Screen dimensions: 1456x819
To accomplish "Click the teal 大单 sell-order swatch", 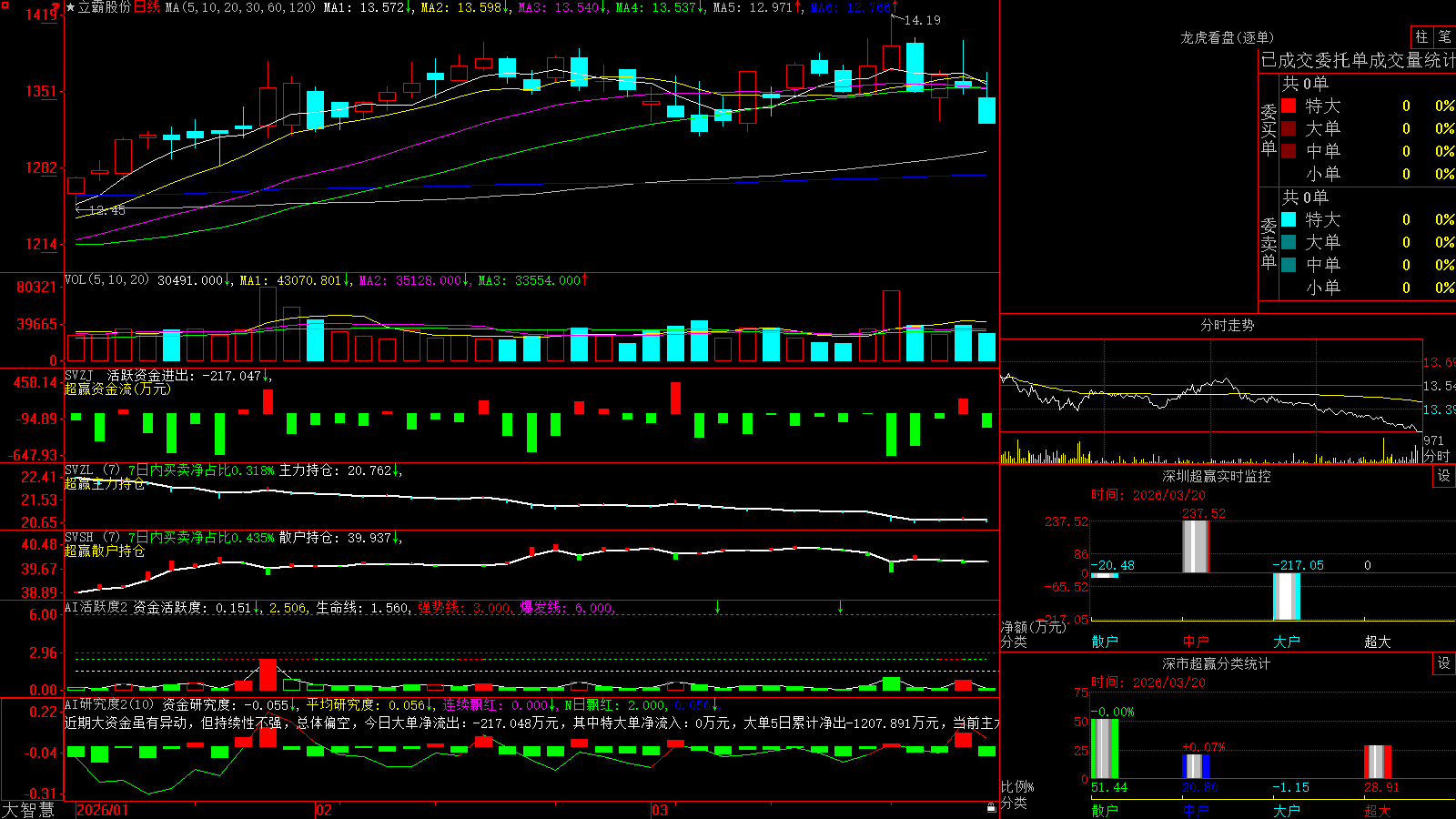I will pyautogui.click(x=1289, y=242).
